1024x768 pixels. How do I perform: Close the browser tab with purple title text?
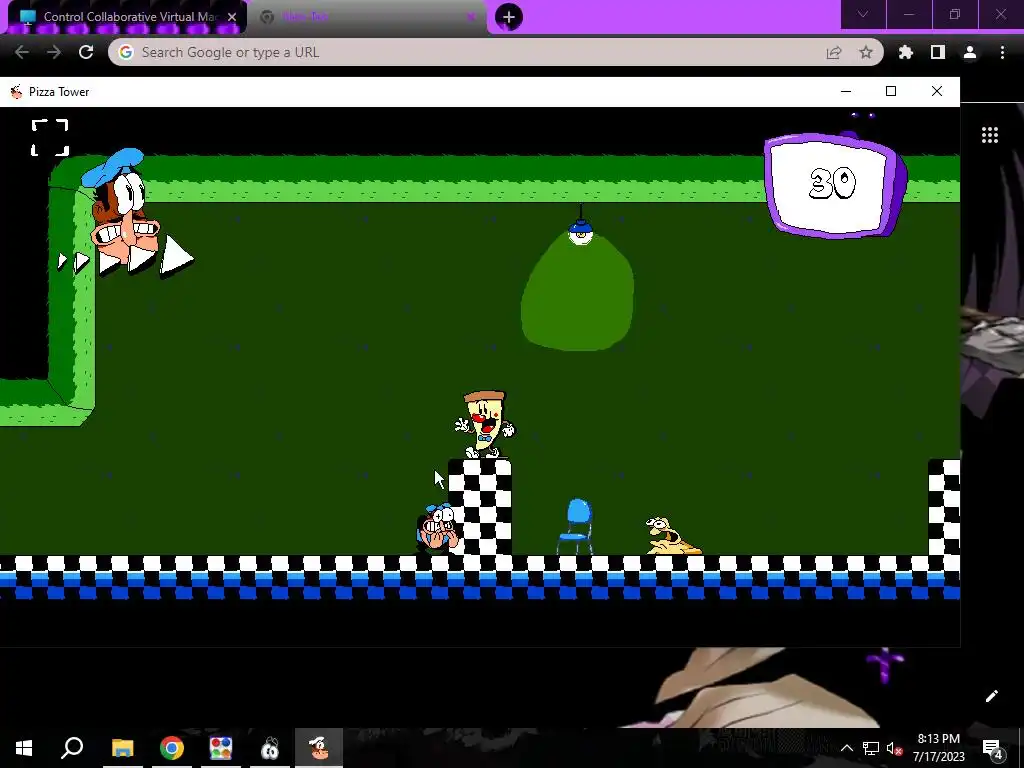471,17
